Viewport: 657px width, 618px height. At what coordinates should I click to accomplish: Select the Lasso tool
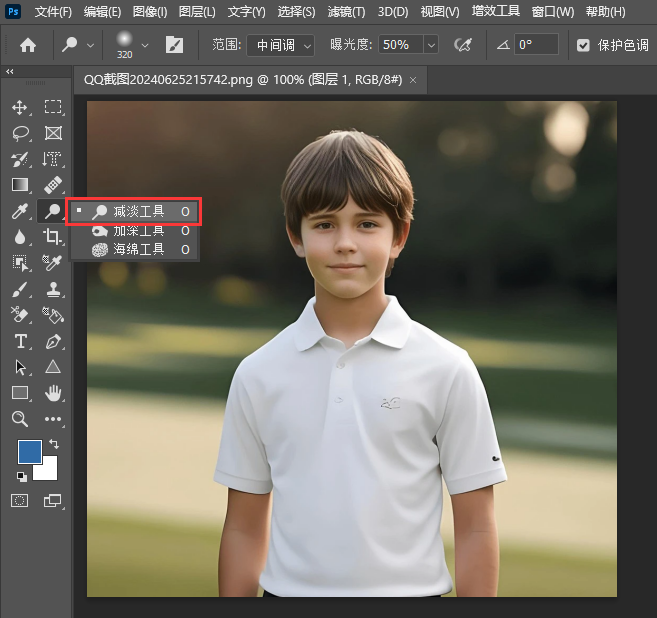(20, 133)
